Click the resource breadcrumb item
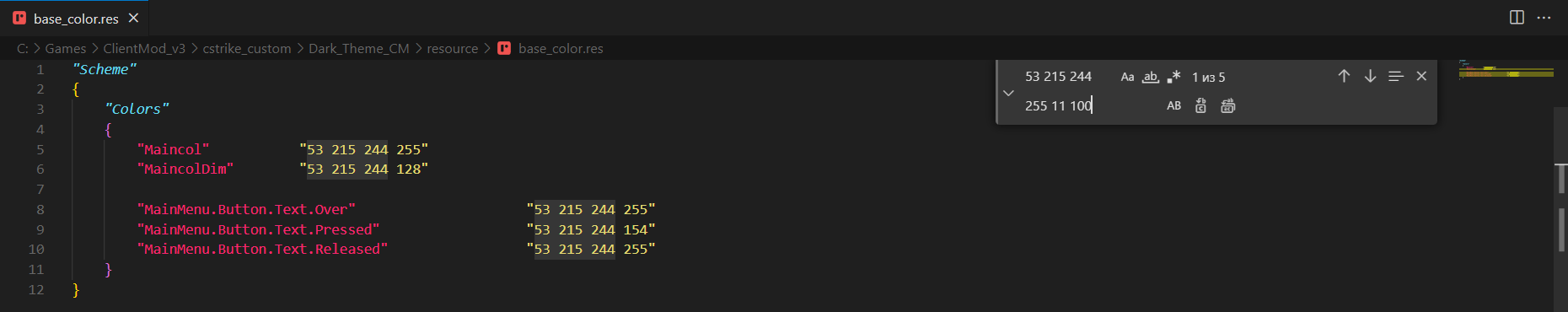Image resolution: width=1568 pixels, height=312 pixels. click(452, 49)
